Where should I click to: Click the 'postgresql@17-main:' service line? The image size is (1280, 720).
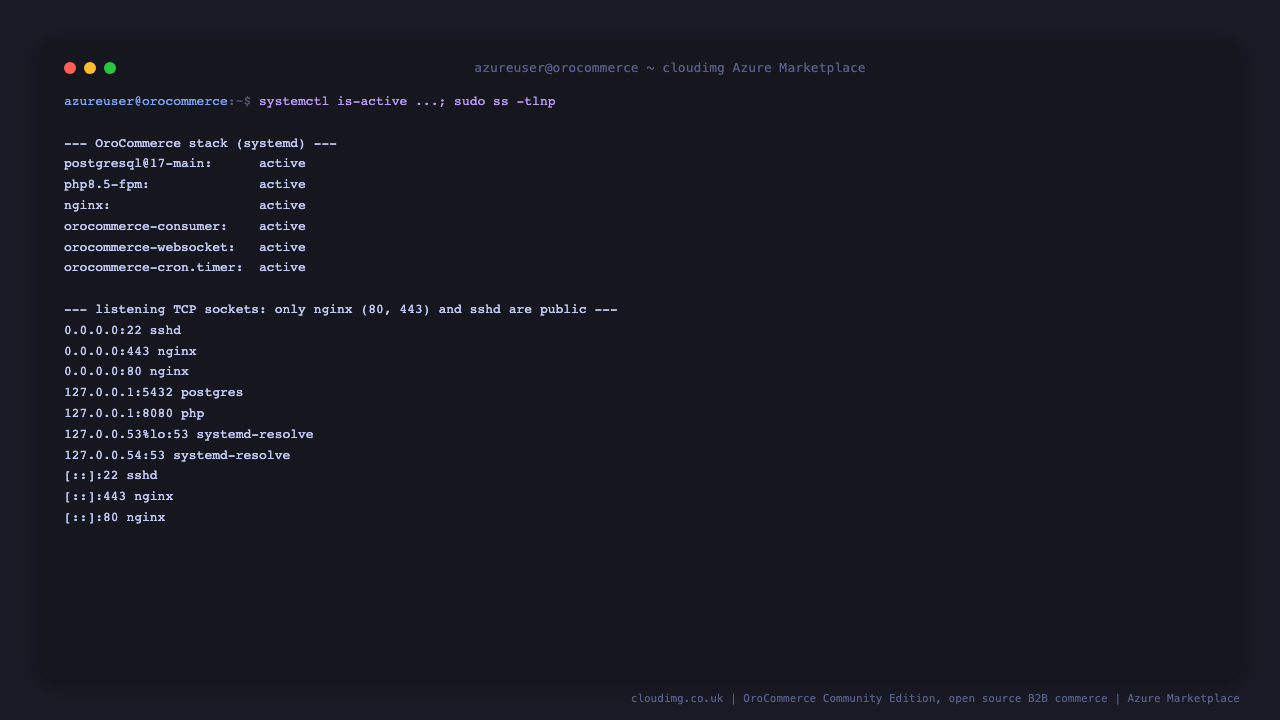pos(185,164)
